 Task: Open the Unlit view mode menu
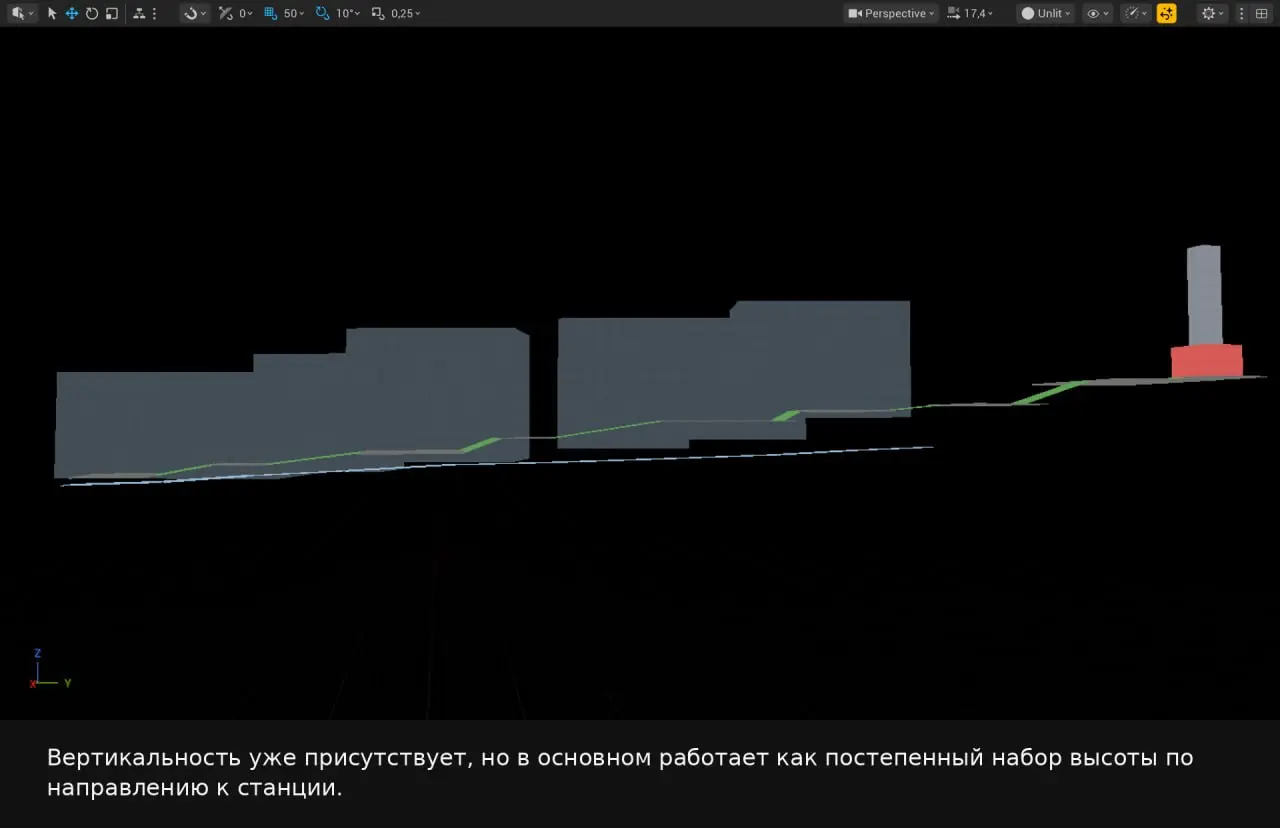point(1046,13)
